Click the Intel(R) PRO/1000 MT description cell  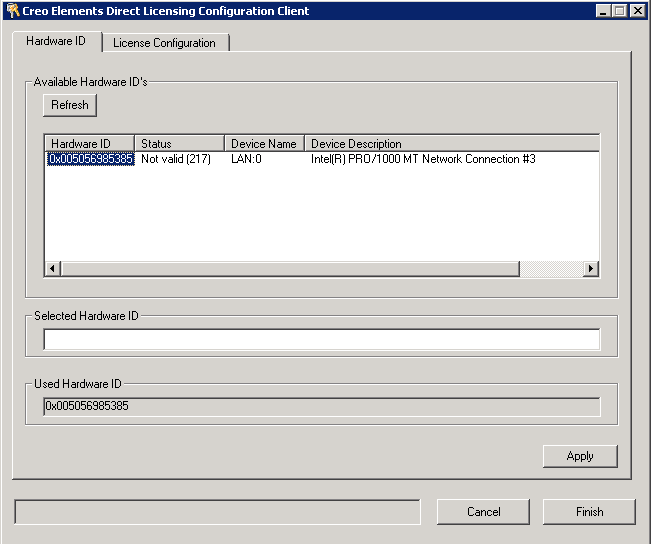(x=423, y=159)
